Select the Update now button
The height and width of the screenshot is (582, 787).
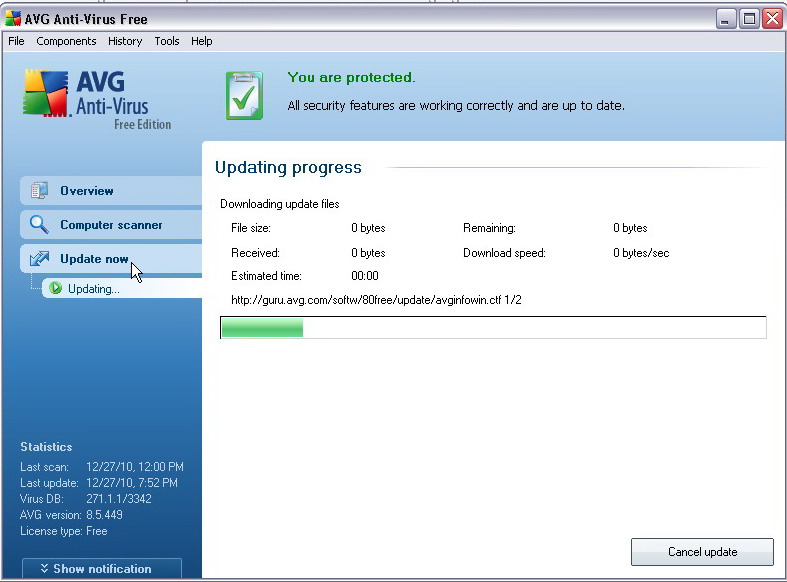111,258
